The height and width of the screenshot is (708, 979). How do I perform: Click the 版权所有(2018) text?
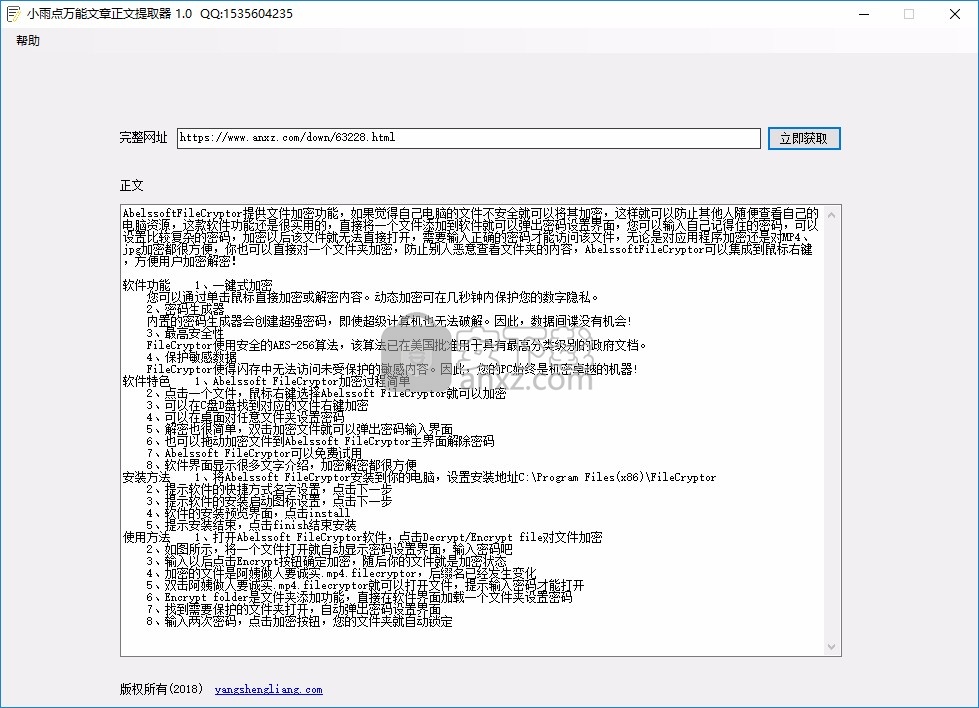coord(162,689)
